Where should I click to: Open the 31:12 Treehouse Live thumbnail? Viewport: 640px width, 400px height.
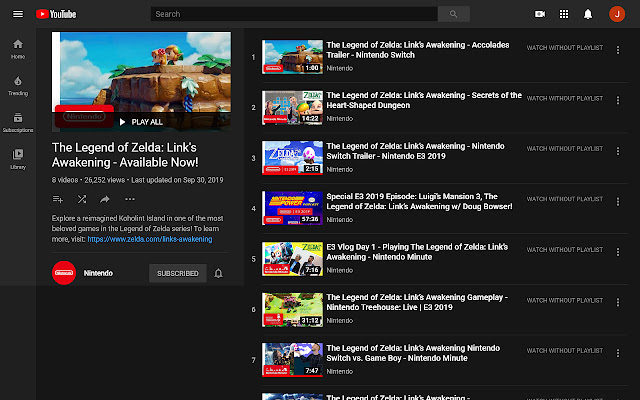(x=292, y=309)
